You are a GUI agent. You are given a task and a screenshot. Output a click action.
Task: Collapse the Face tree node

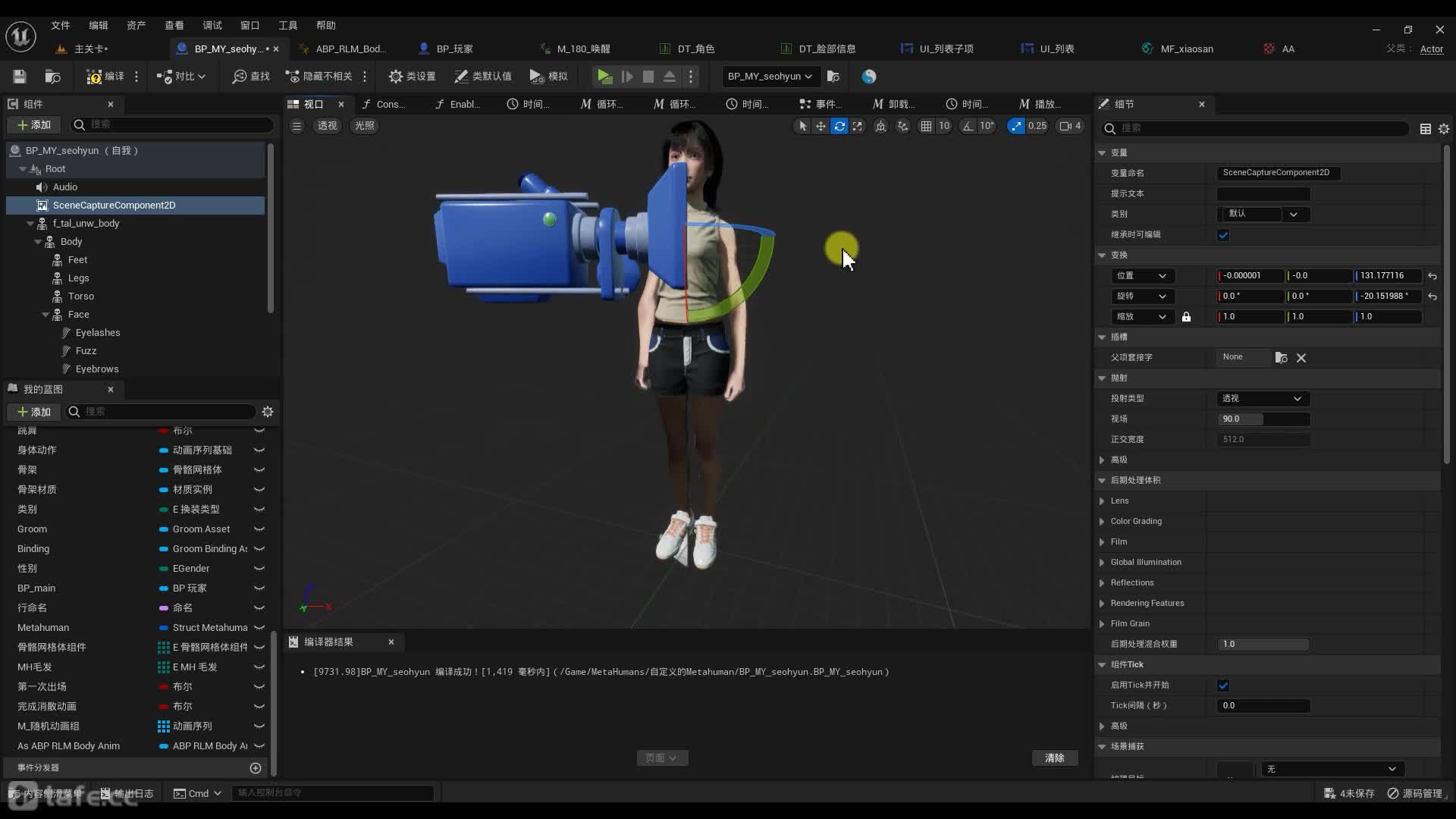point(45,315)
